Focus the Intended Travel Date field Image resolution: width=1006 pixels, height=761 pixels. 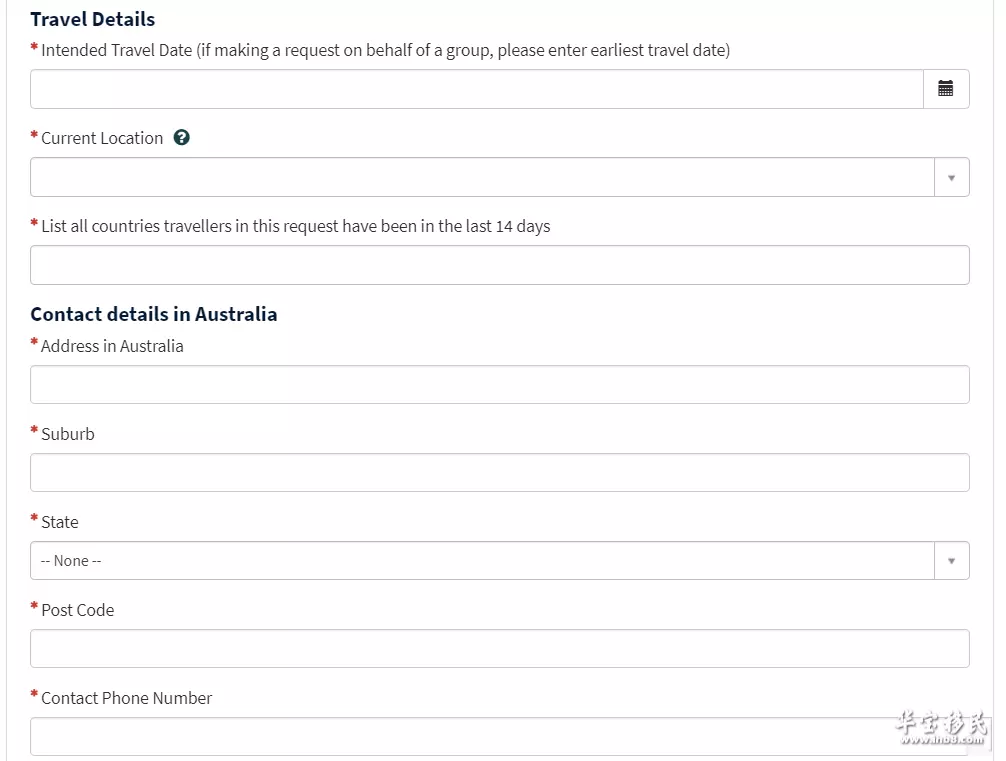pyautogui.click(x=477, y=89)
